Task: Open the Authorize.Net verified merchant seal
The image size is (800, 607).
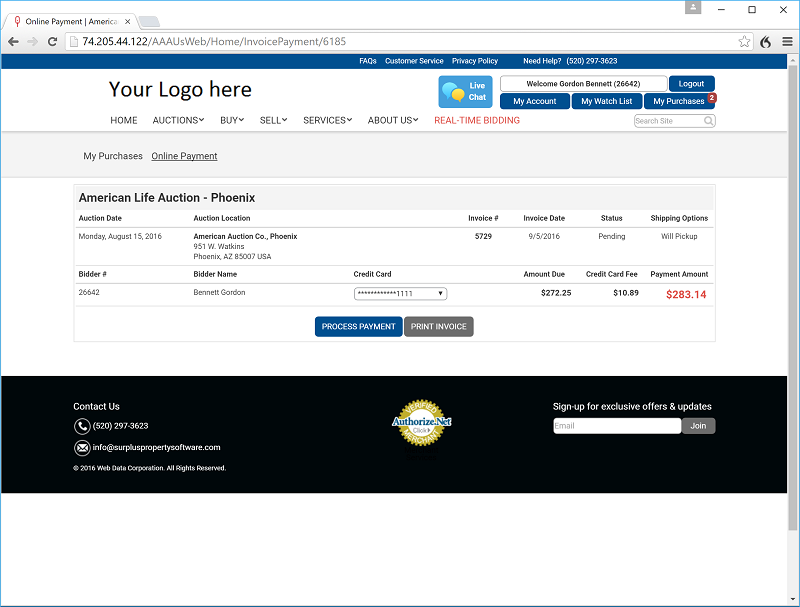Action: [421, 422]
